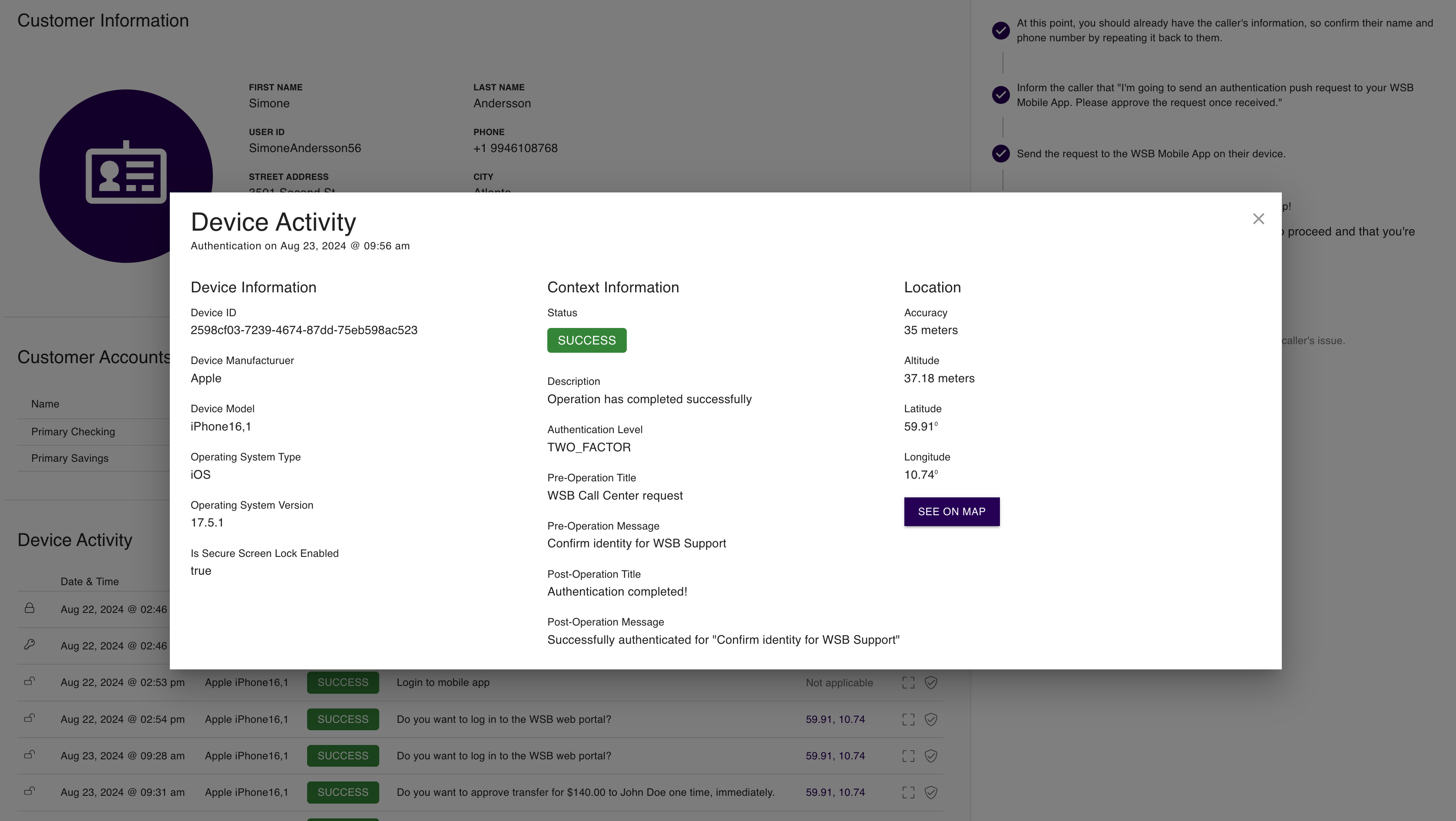Image resolution: width=1456 pixels, height=821 pixels.
Task: Click the unlocked padlock icon on the transfer row
Action: pos(30,792)
